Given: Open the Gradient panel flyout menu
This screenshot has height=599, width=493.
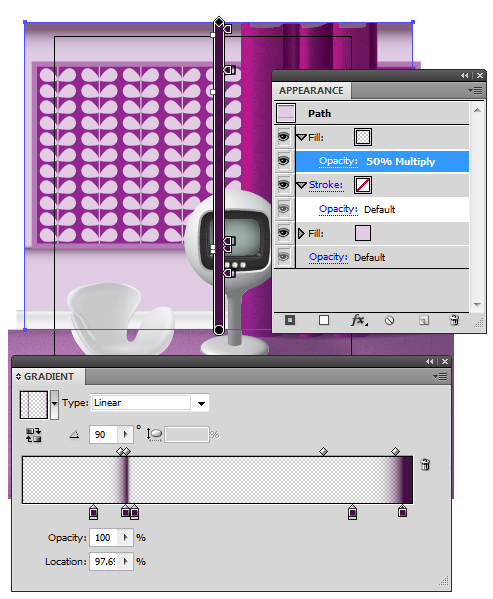Looking at the screenshot, I should (440, 377).
